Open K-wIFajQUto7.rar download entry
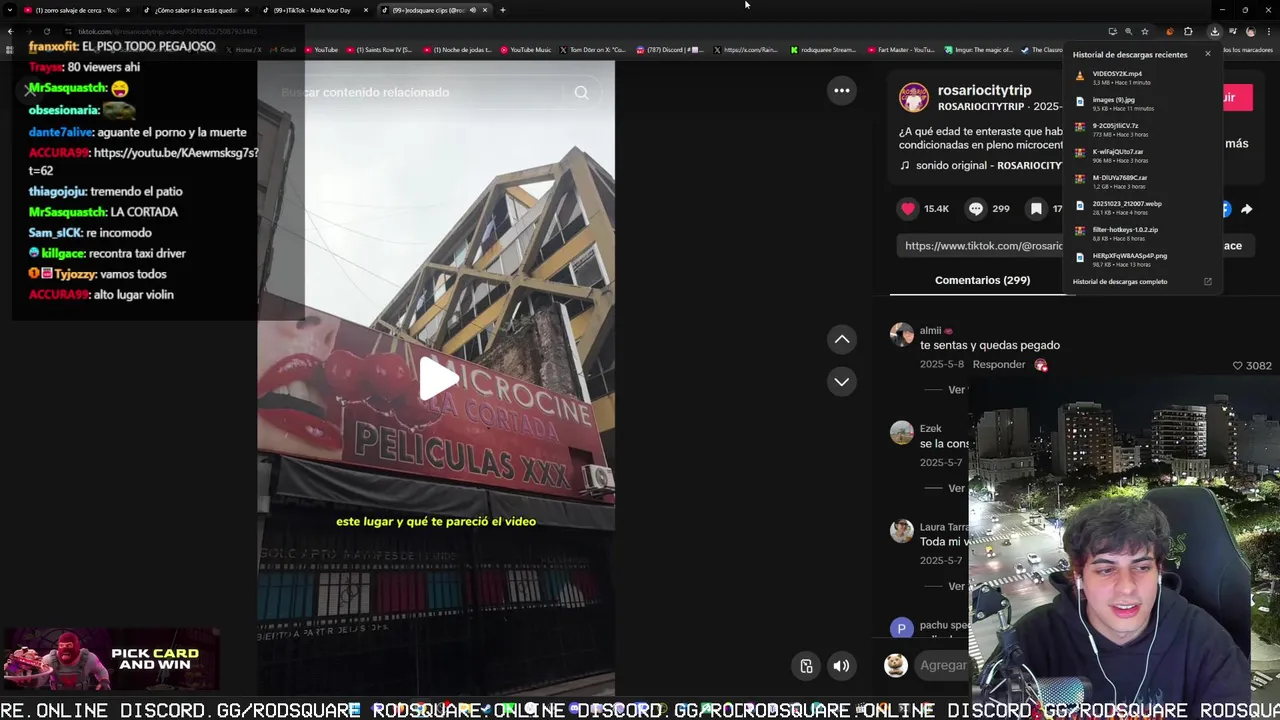The width and height of the screenshot is (1280, 720). (x=1140, y=155)
